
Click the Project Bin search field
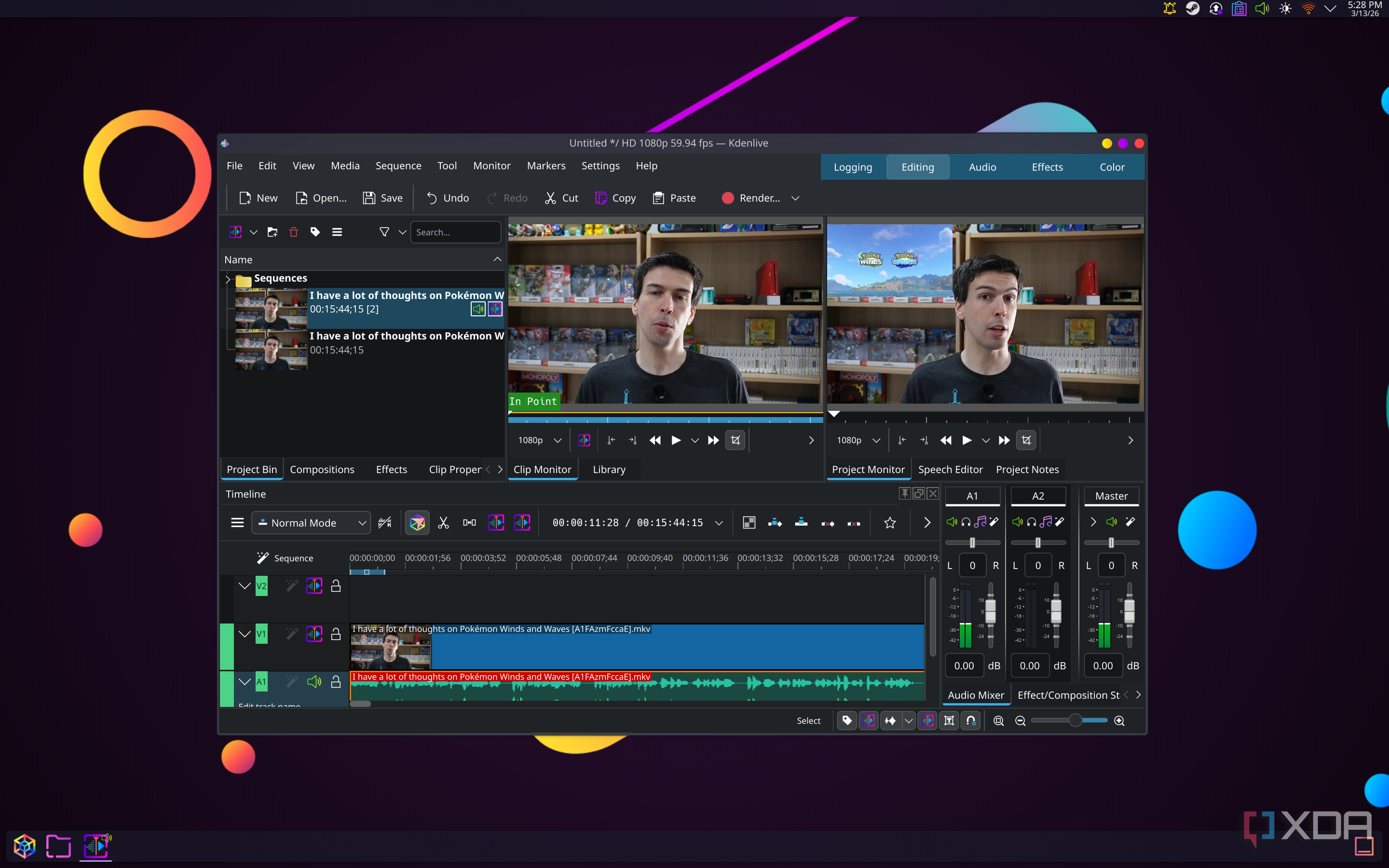pos(456,232)
